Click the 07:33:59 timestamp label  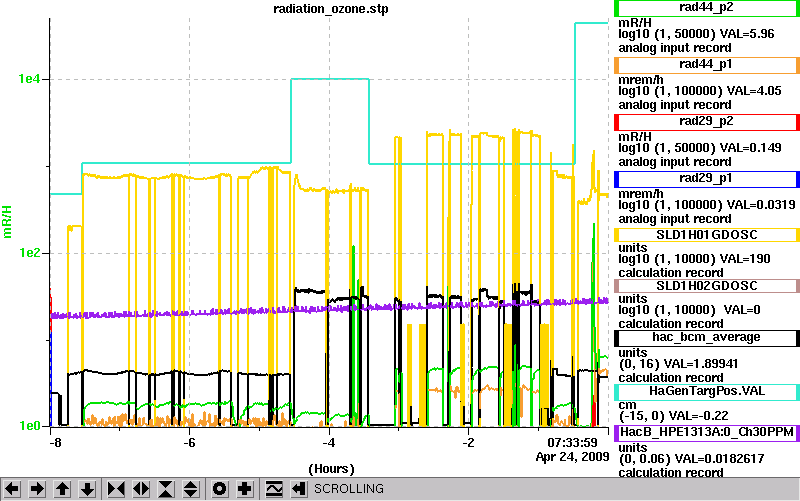[572, 443]
